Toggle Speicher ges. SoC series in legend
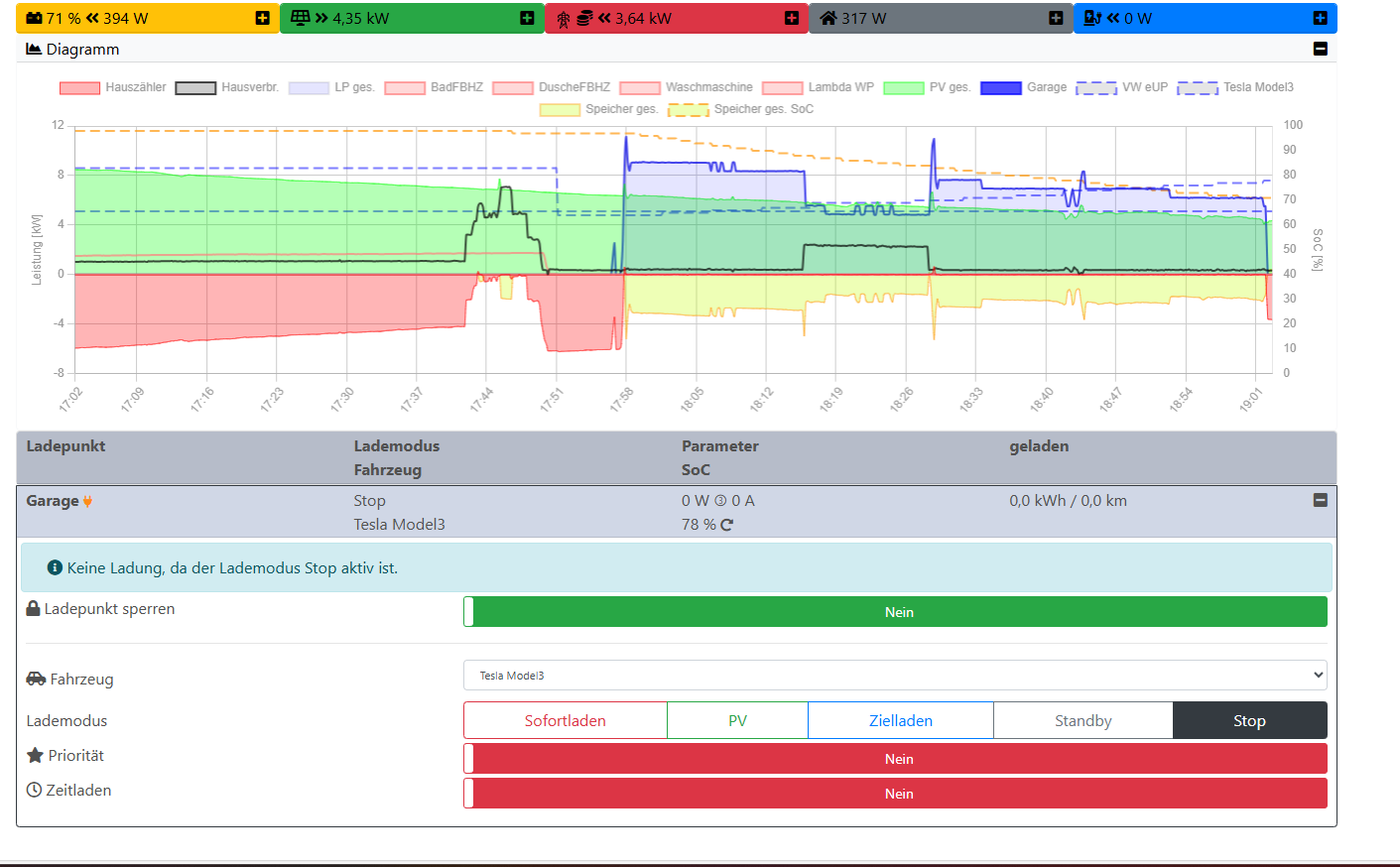 [740, 109]
